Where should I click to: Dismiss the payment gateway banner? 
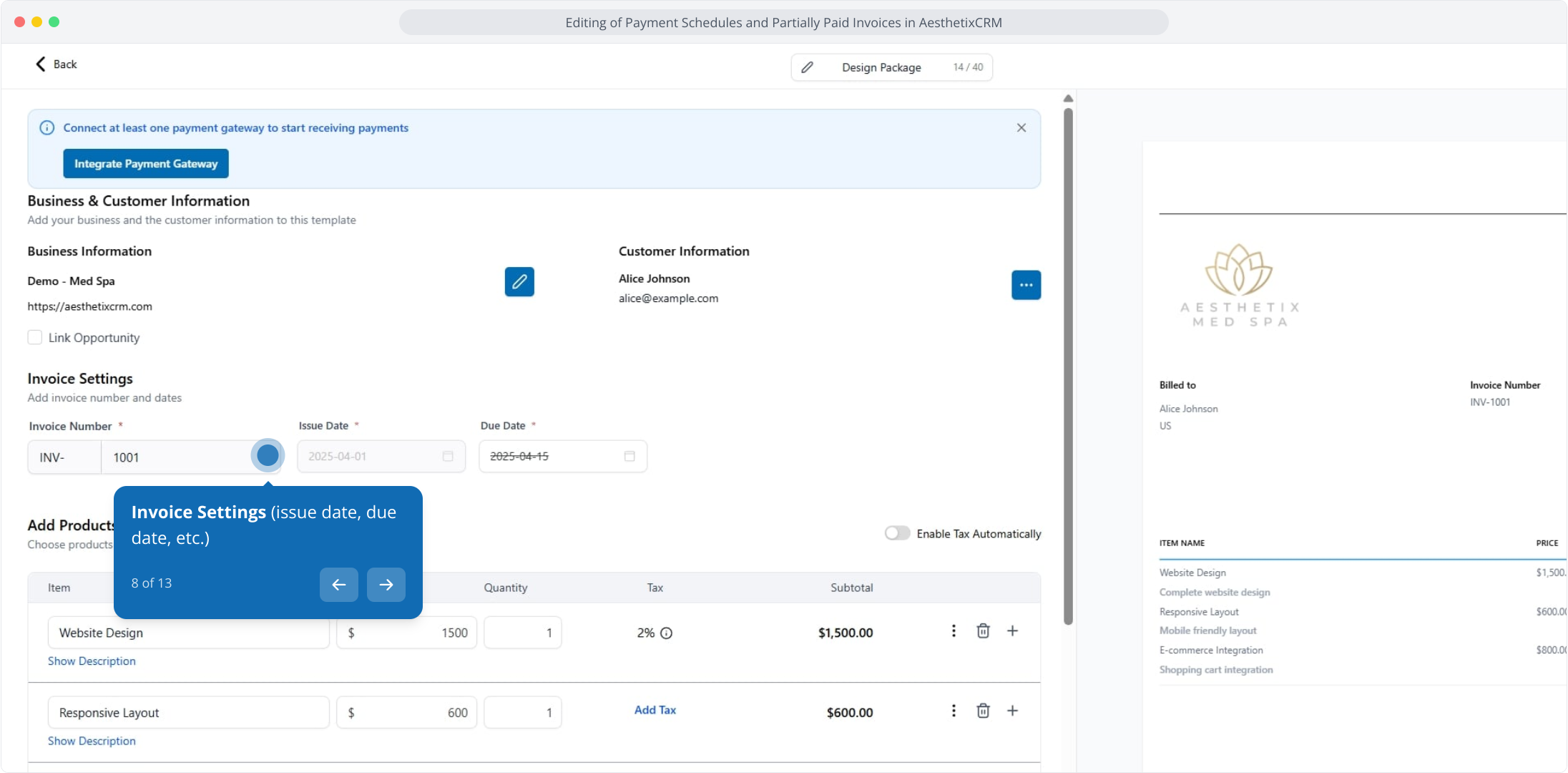1021,127
